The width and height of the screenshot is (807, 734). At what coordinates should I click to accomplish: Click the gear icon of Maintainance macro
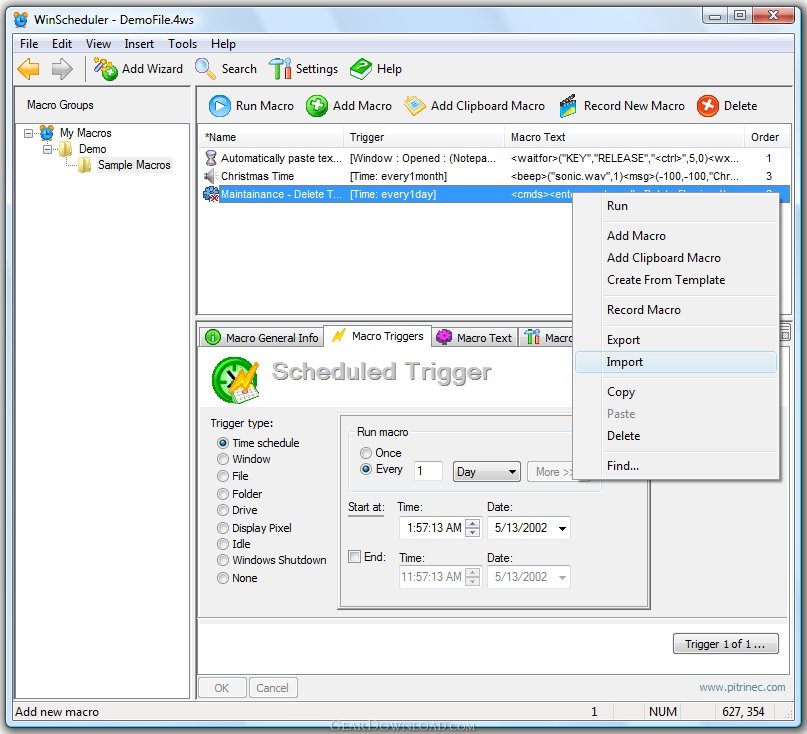coord(211,194)
